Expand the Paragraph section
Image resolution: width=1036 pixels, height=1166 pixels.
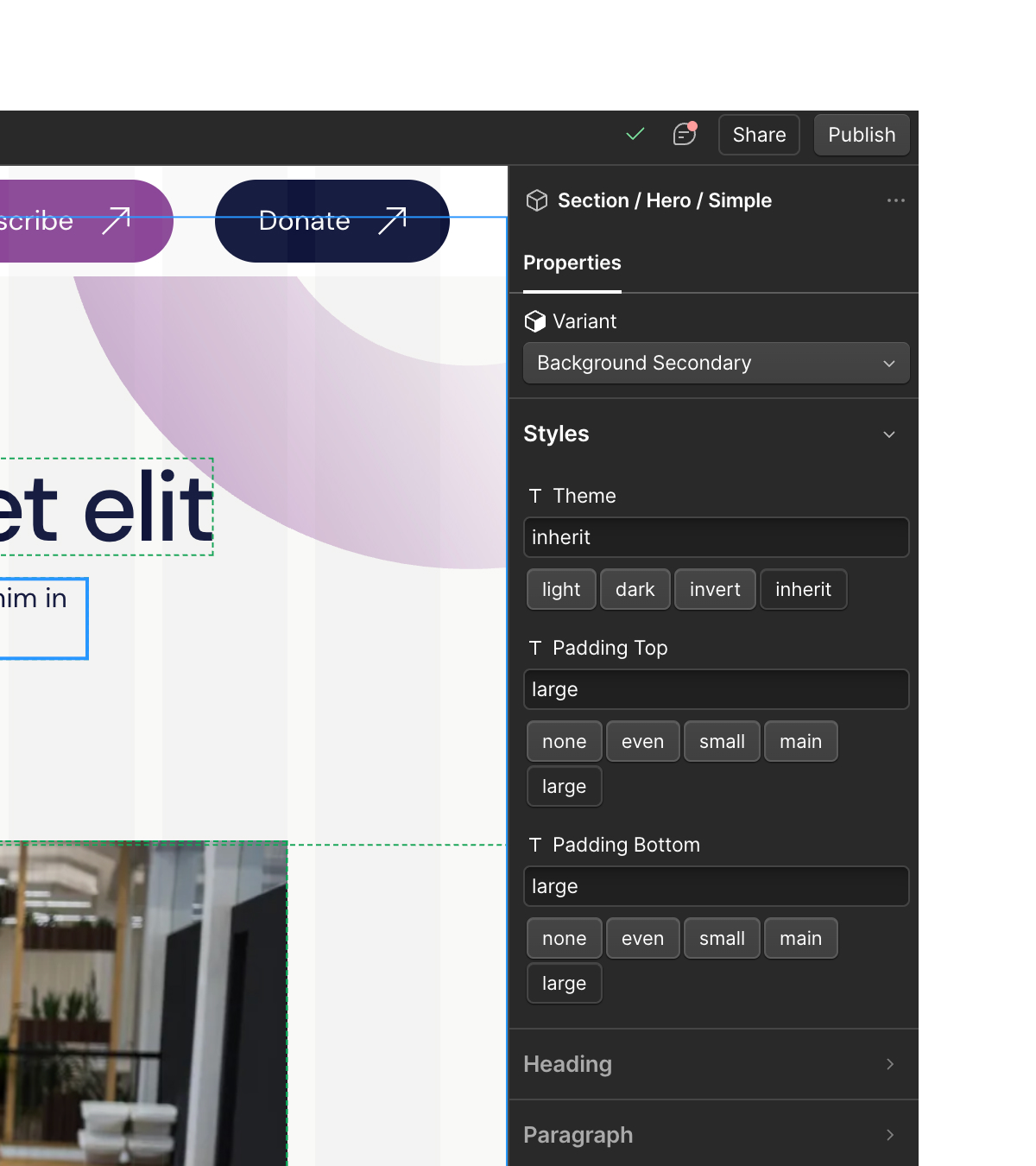tap(713, 1135)
